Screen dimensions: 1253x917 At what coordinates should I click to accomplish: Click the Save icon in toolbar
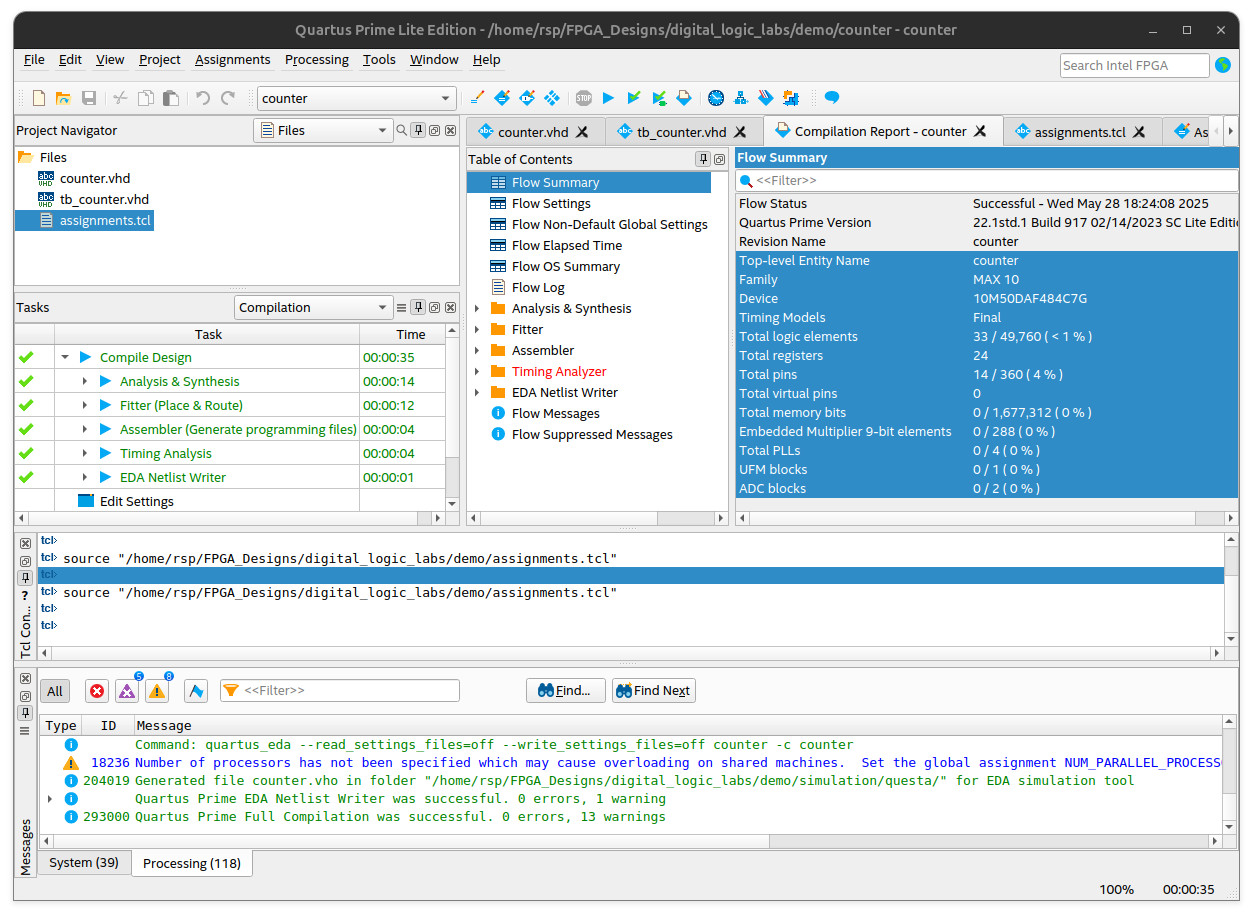tap(89, 98)
